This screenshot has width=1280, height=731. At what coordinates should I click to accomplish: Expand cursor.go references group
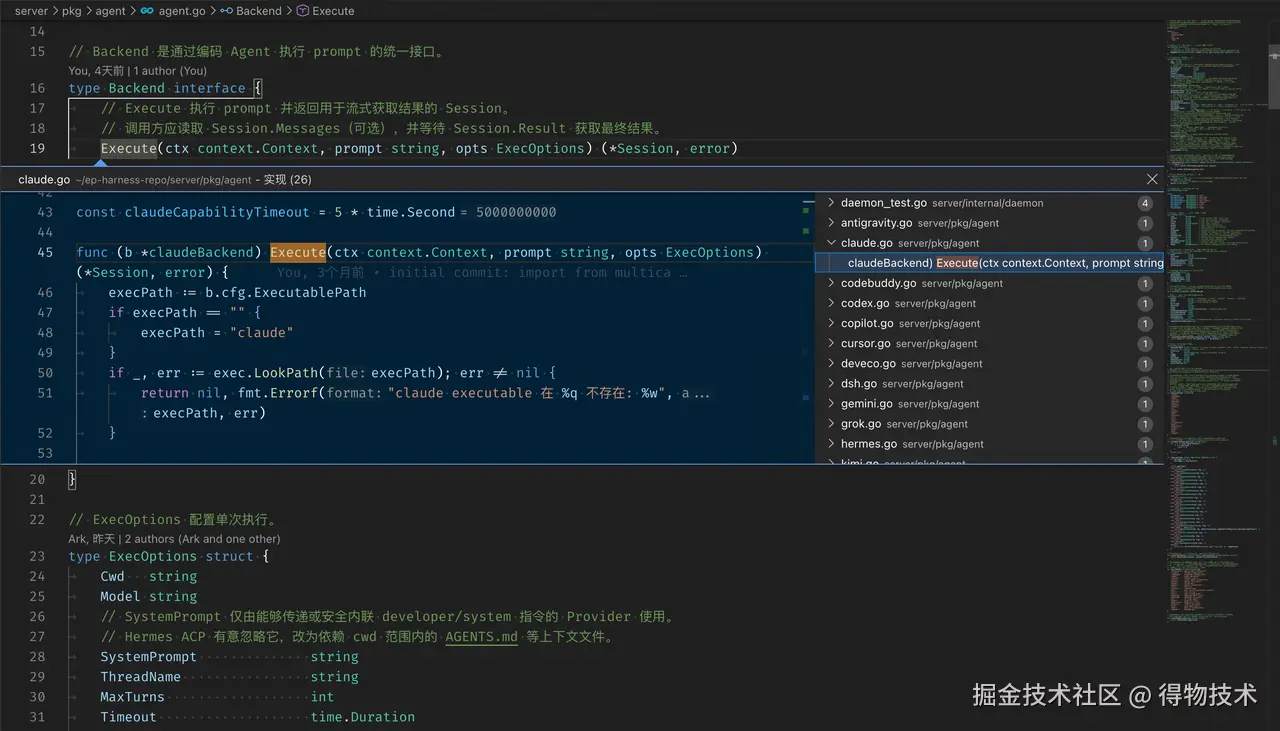click(831, 343)
